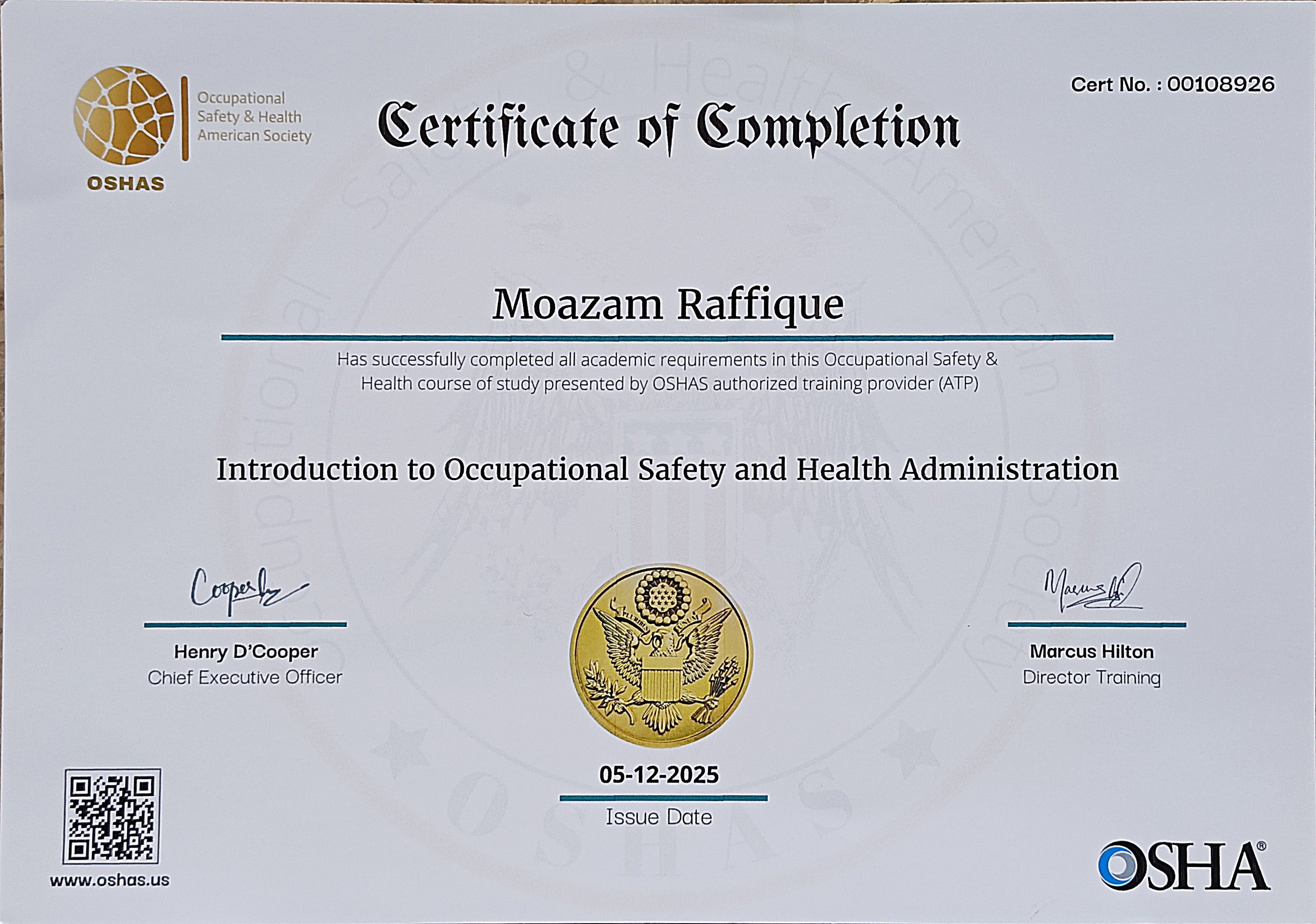
Task: Click the Director Training title
Action: click(1091, 677)
